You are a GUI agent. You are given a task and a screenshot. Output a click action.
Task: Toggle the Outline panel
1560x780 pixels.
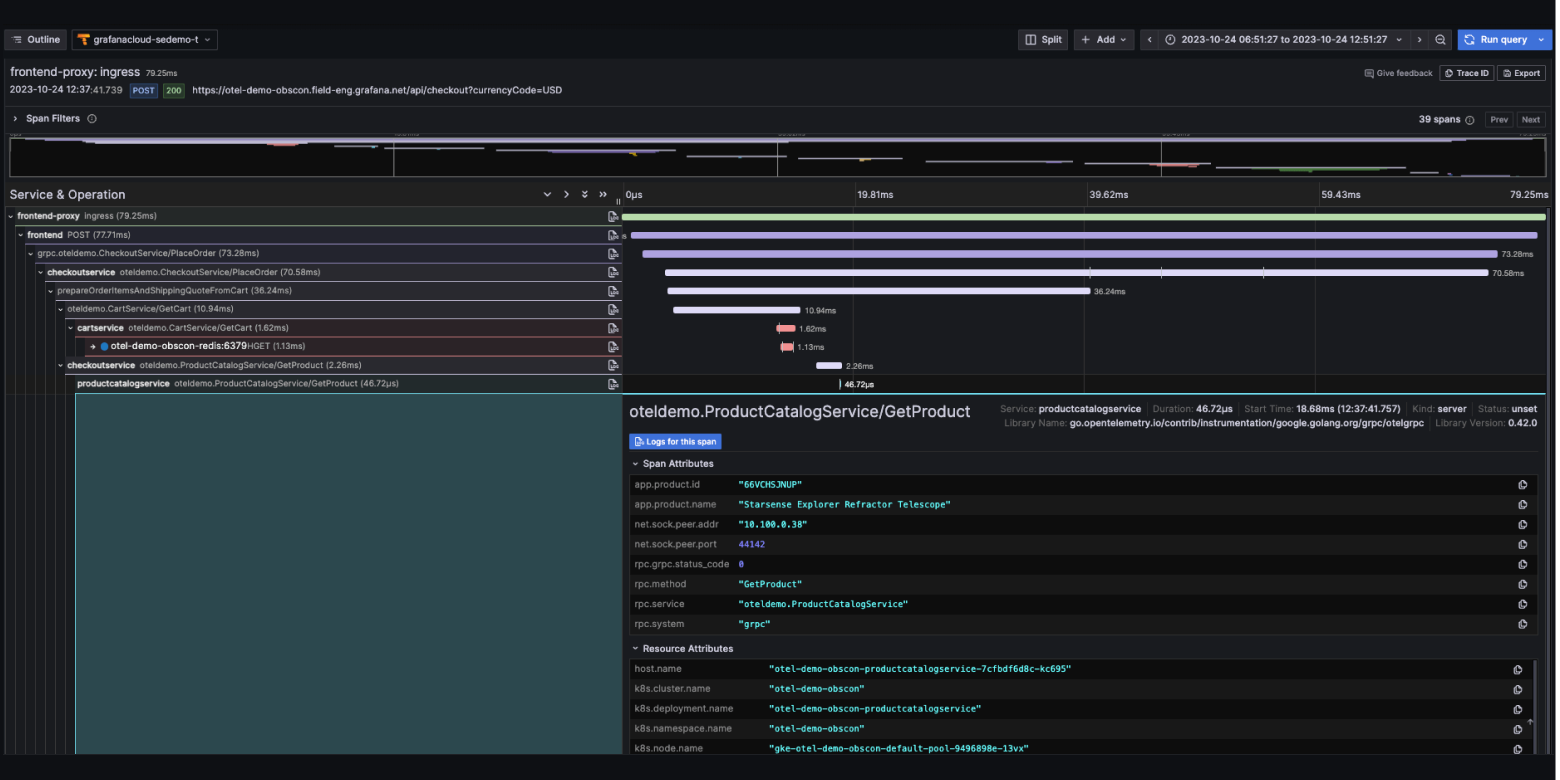(35, 39)
